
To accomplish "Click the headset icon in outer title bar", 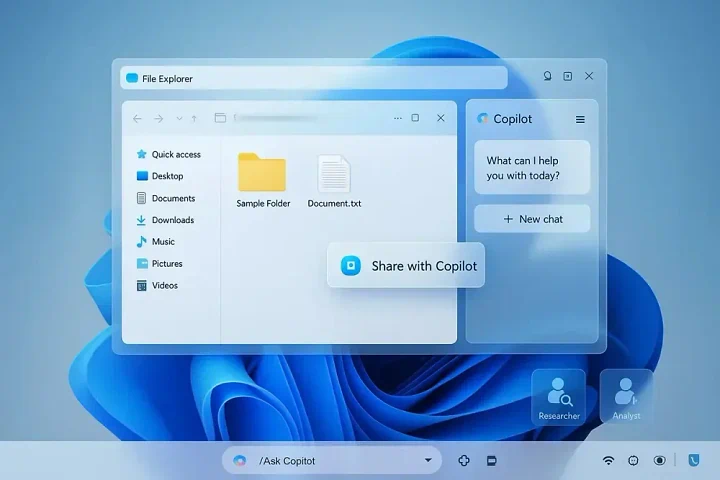I will pos(547,76).
